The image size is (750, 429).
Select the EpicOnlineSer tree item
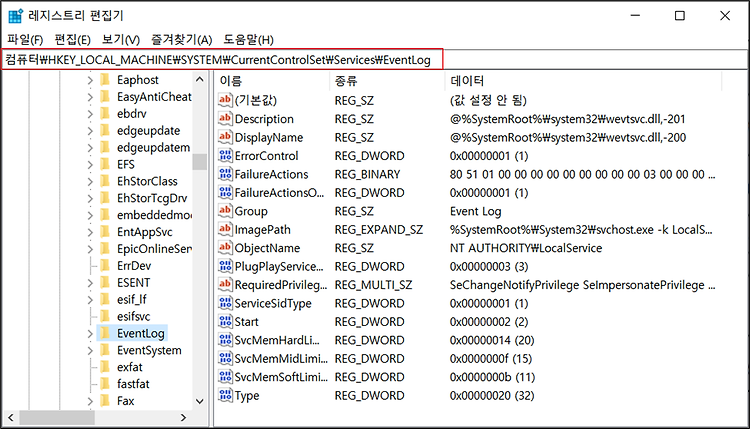click(154, 249)
